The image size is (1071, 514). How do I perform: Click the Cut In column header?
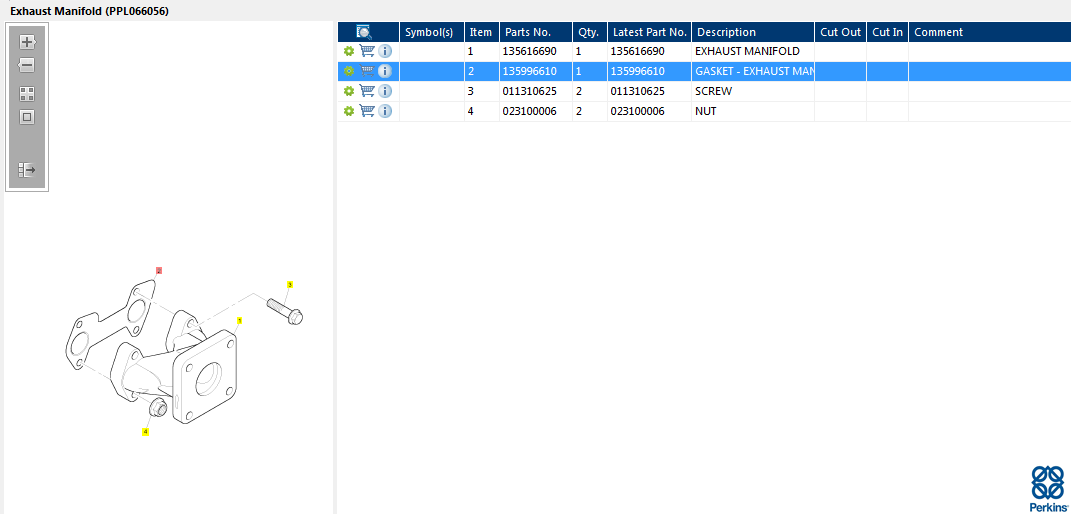(887, 32)
